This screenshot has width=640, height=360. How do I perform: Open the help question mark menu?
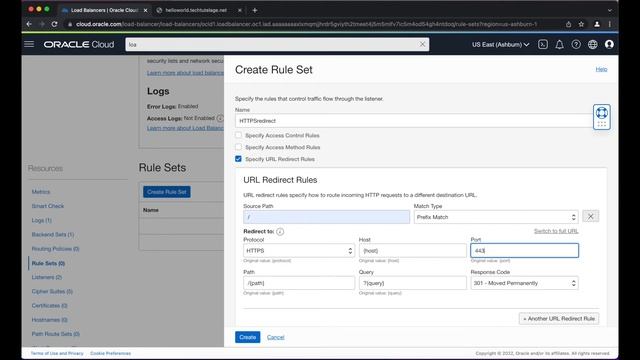coord(576,44)
